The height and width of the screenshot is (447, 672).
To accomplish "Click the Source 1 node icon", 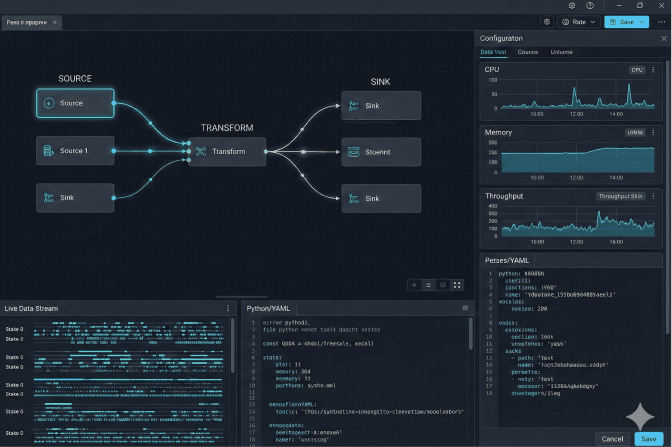I will coord(47,151).
